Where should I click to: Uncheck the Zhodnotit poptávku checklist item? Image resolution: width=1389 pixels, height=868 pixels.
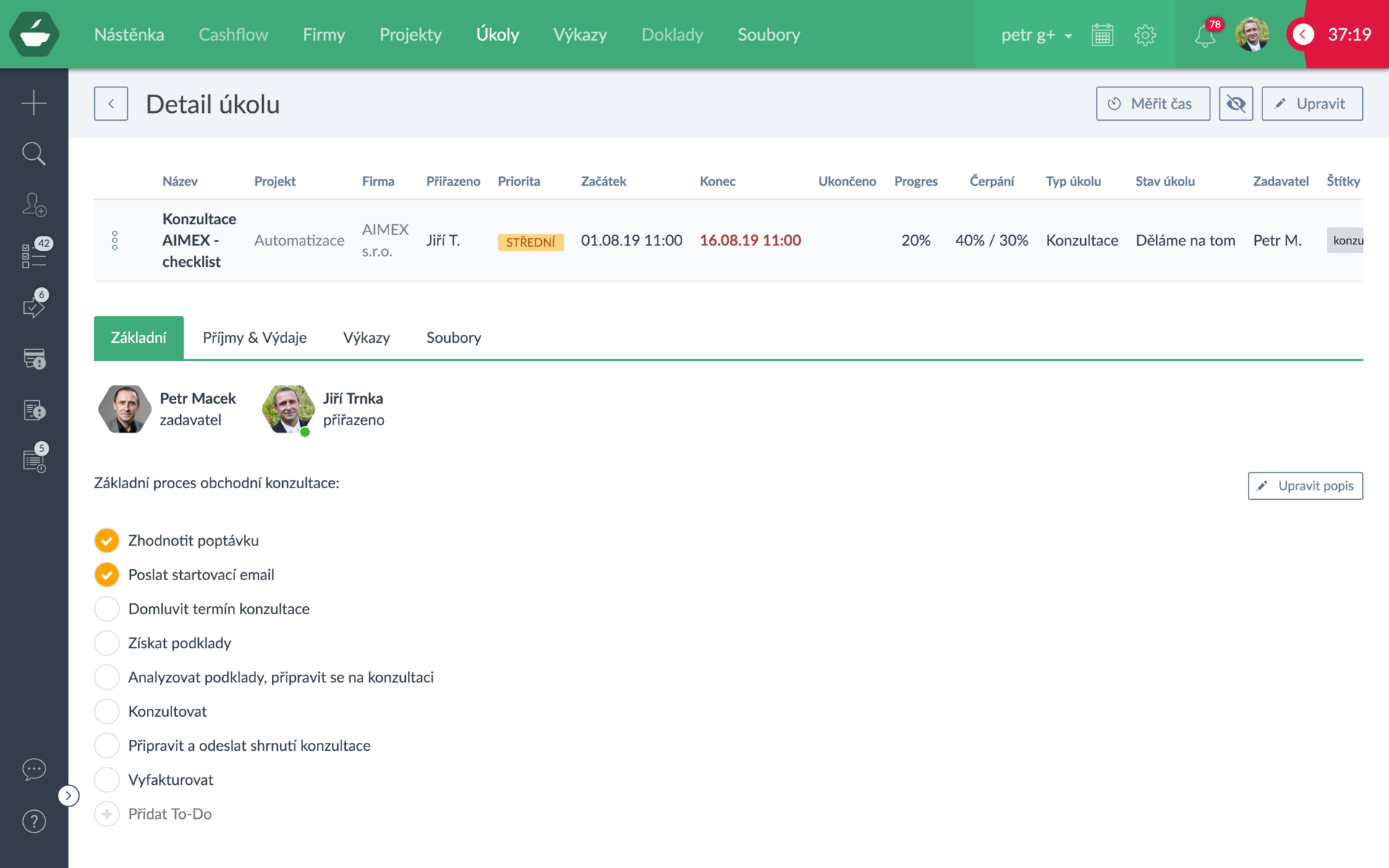107,540
